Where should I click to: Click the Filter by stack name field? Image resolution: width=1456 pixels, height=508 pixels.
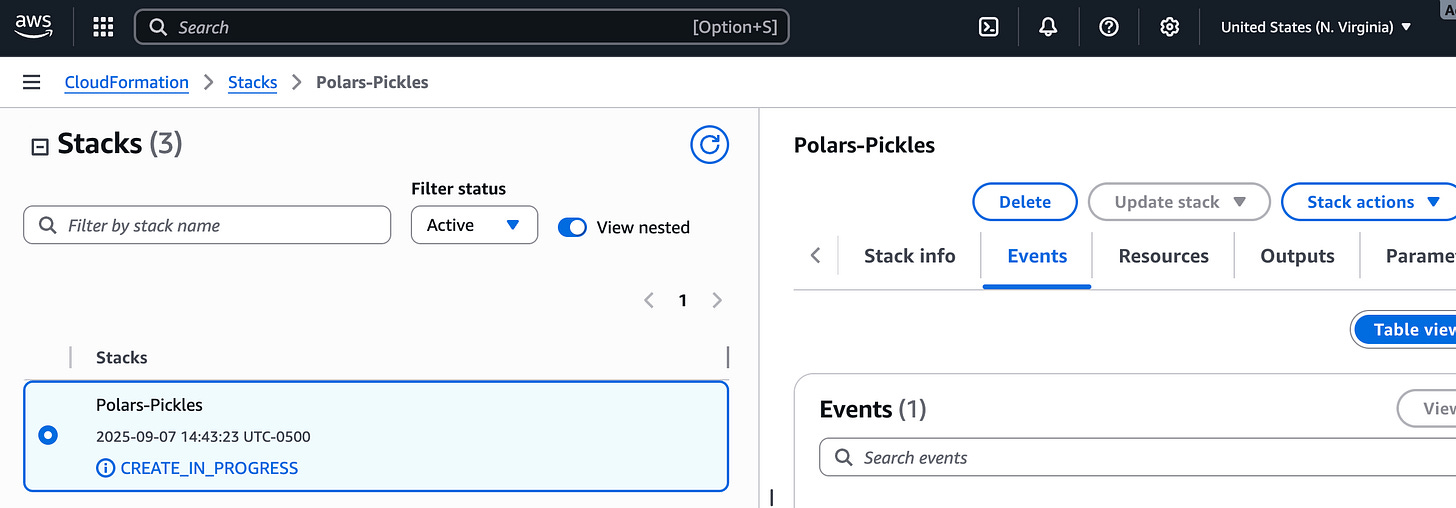207,225
